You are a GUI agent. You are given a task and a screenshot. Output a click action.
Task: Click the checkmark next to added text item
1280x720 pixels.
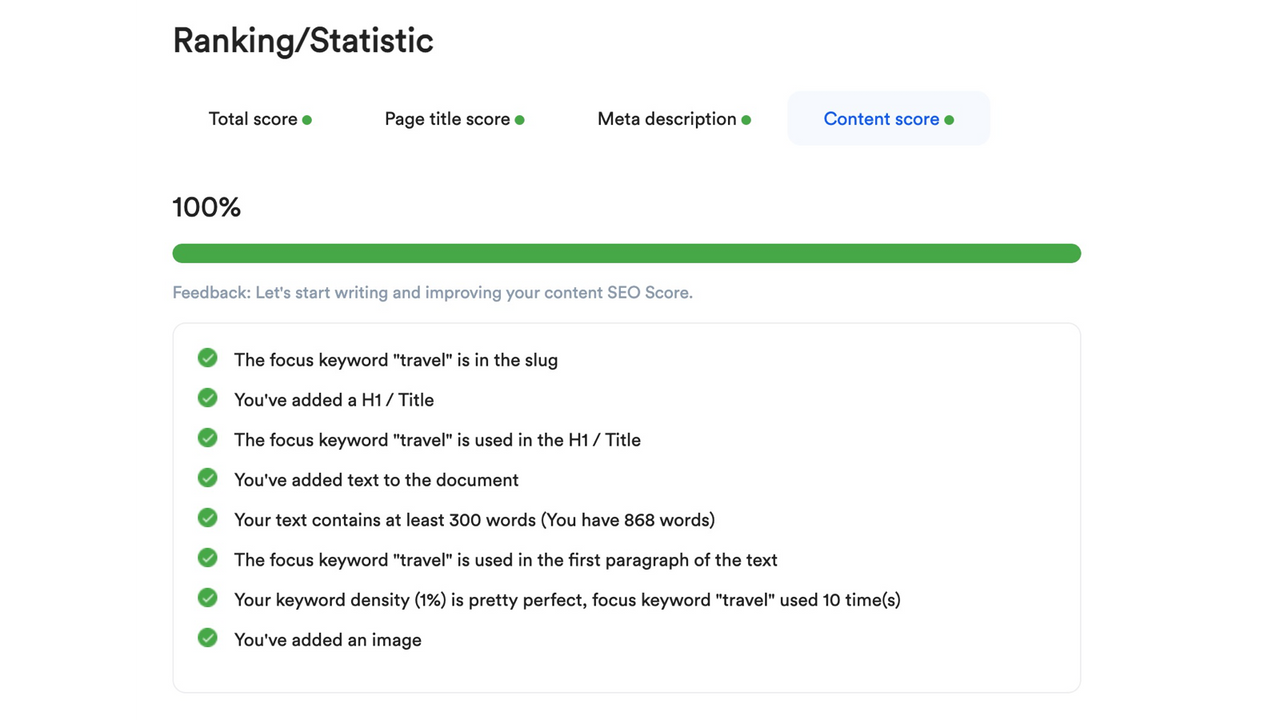[207, 478]
